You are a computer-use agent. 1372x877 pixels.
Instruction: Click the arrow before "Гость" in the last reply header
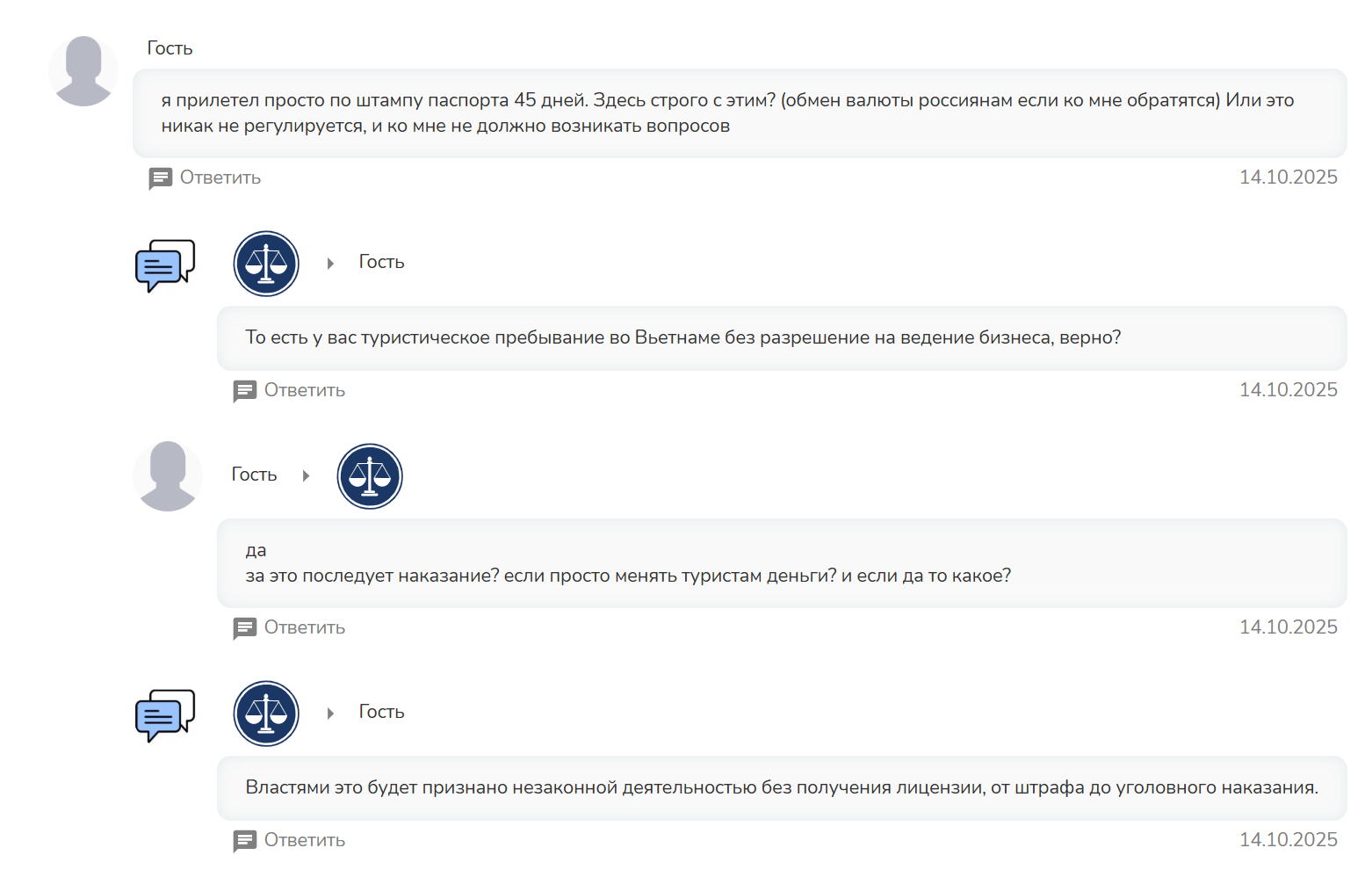tap(330, 714)
